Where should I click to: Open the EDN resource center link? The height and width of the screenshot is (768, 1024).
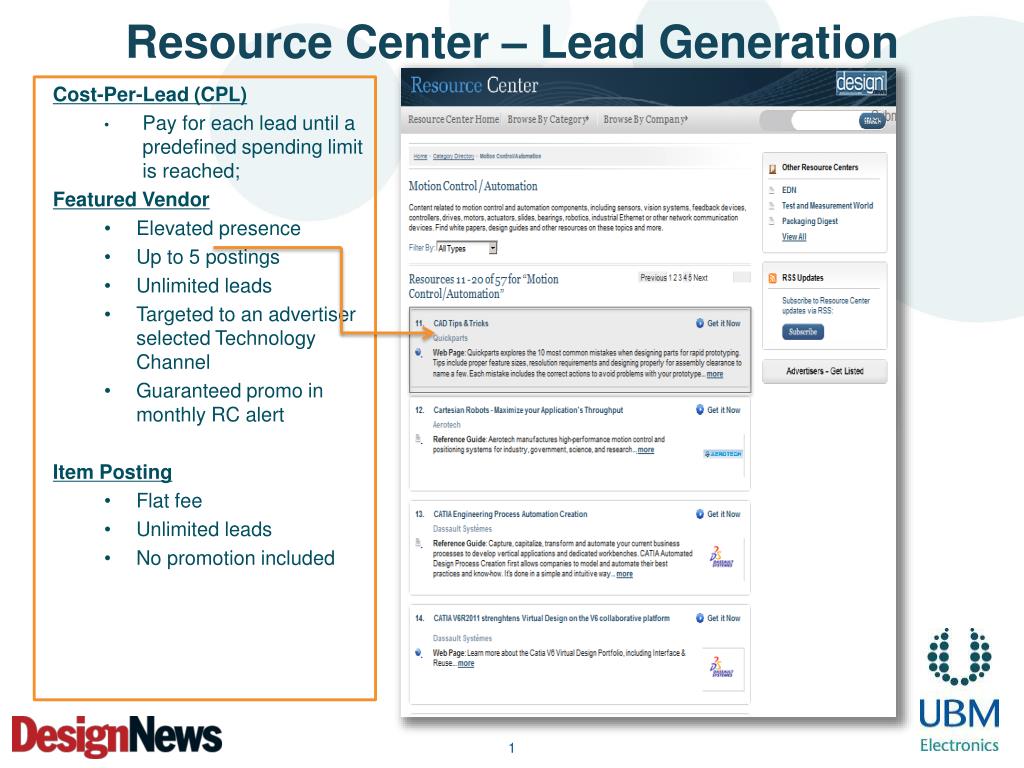pos(789,190)
